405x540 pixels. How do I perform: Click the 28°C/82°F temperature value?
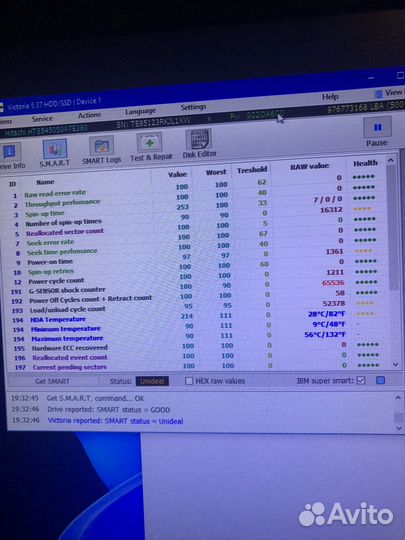click(326, 314)
